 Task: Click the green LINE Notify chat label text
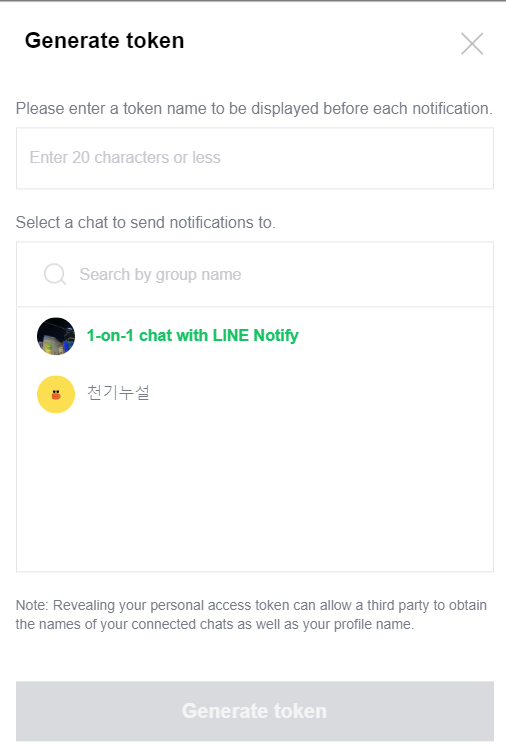pyautogui.click(x=193, y=336)
